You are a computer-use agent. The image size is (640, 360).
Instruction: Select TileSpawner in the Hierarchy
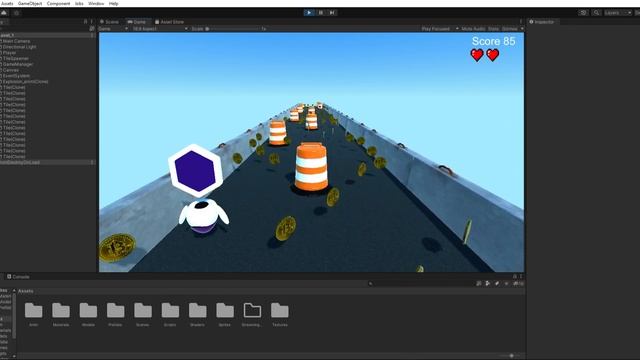pos(16,58)
